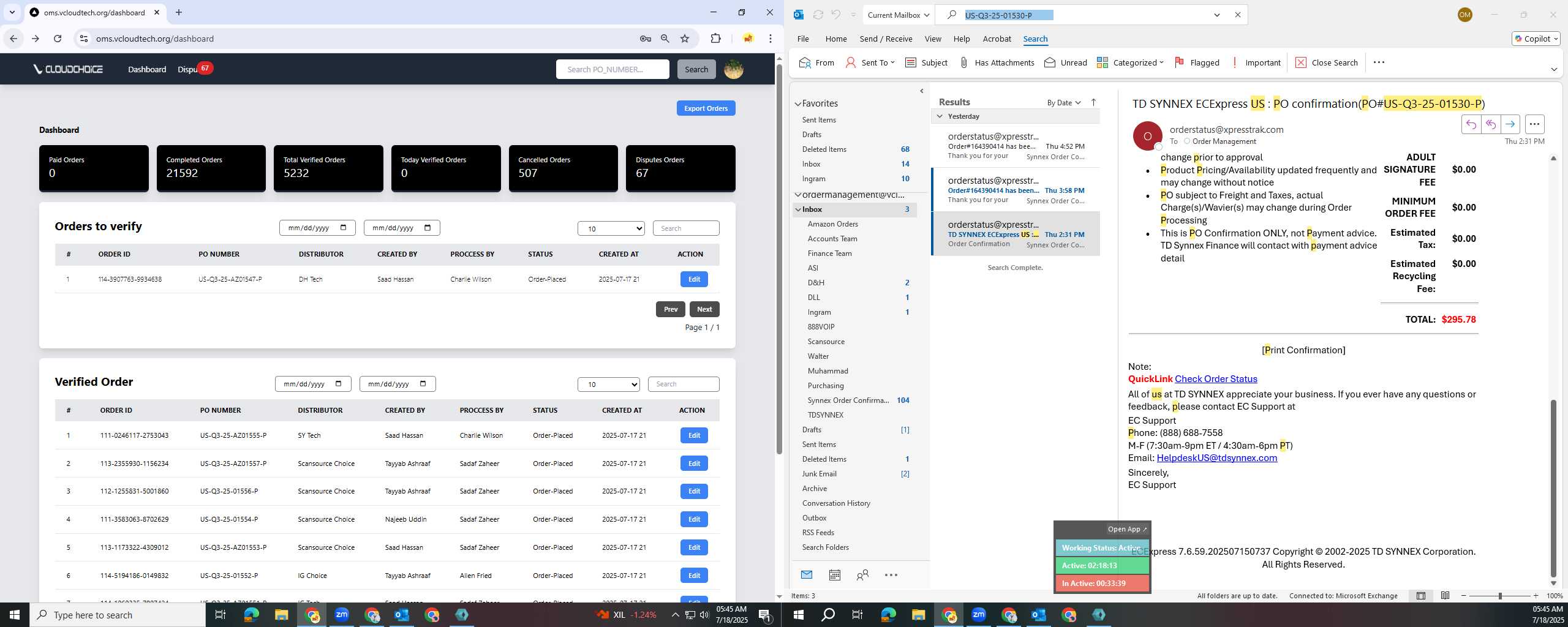Click HelpdeskUS@tdsynnex.com email link
Viewport: 1568px width, 627px height.
(1216, 458)
